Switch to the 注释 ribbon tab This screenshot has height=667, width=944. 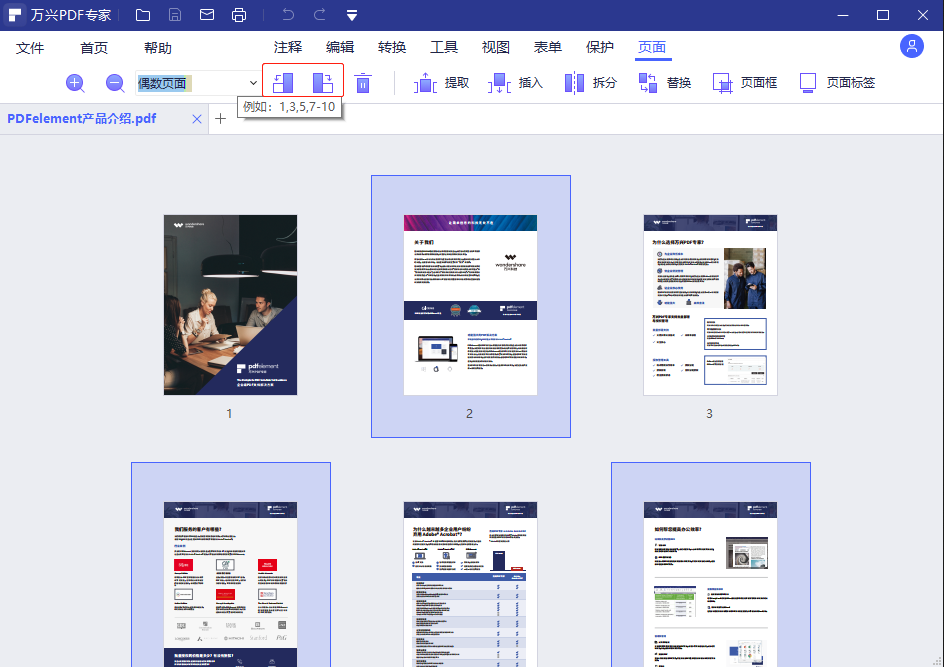287,46
